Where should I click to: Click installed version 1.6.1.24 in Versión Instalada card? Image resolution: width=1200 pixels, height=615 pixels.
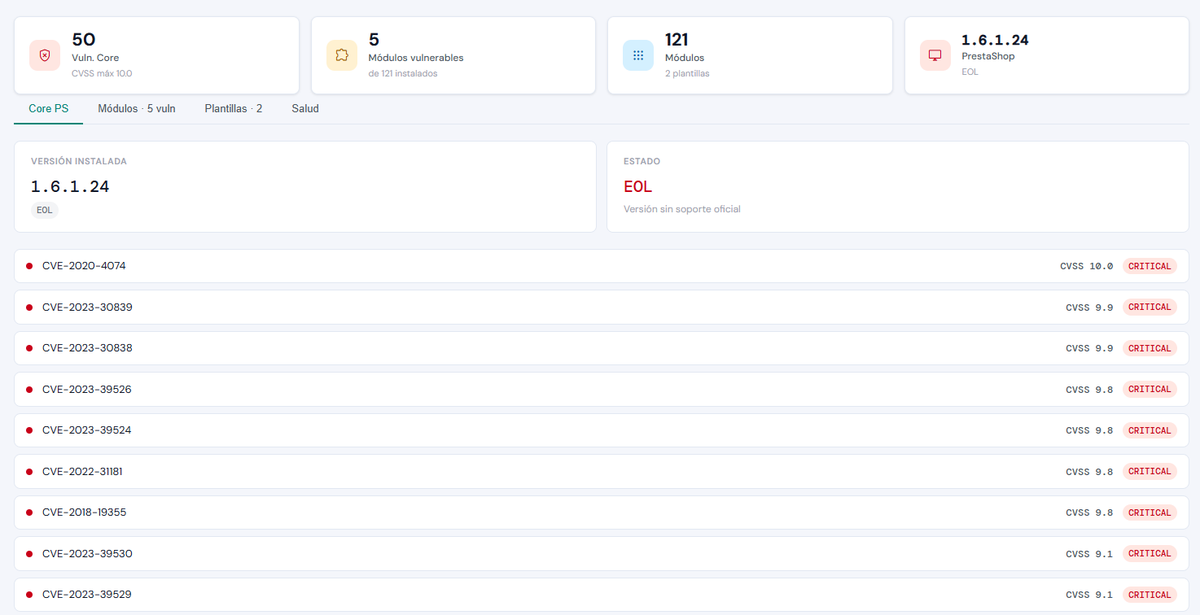[70, 186]
